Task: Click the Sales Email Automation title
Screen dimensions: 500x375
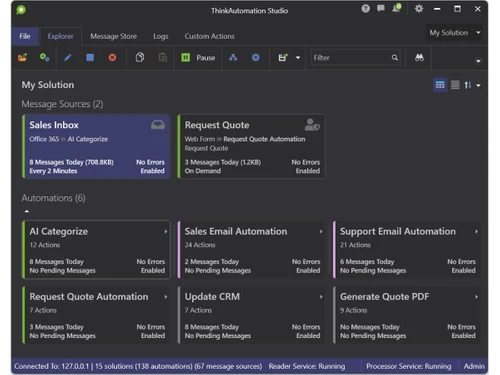Action: pyautogui.click(x=236, y=231)
